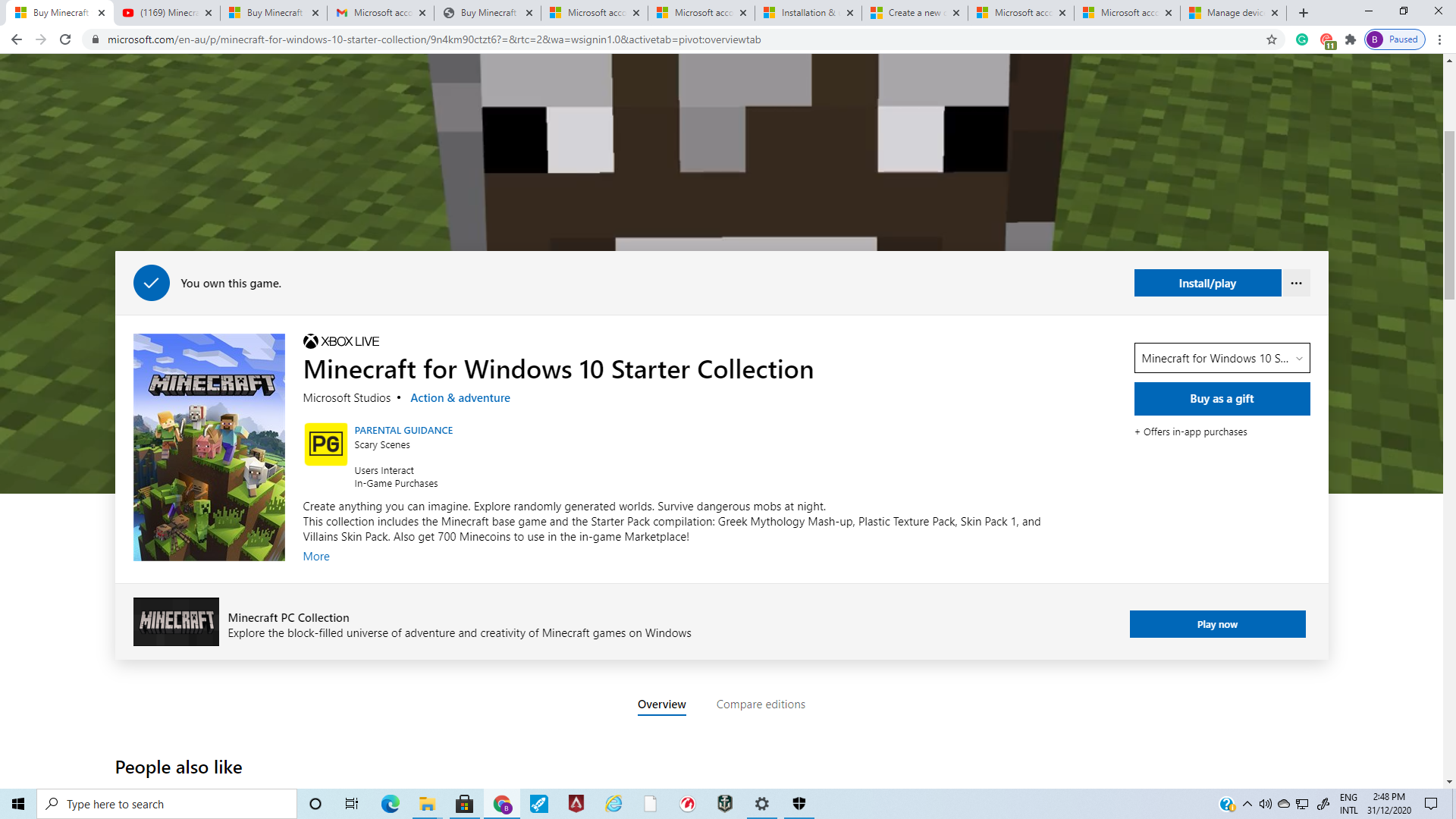Switch to the Compare editions tab
1456x819 pixels.
click(761, 704)
